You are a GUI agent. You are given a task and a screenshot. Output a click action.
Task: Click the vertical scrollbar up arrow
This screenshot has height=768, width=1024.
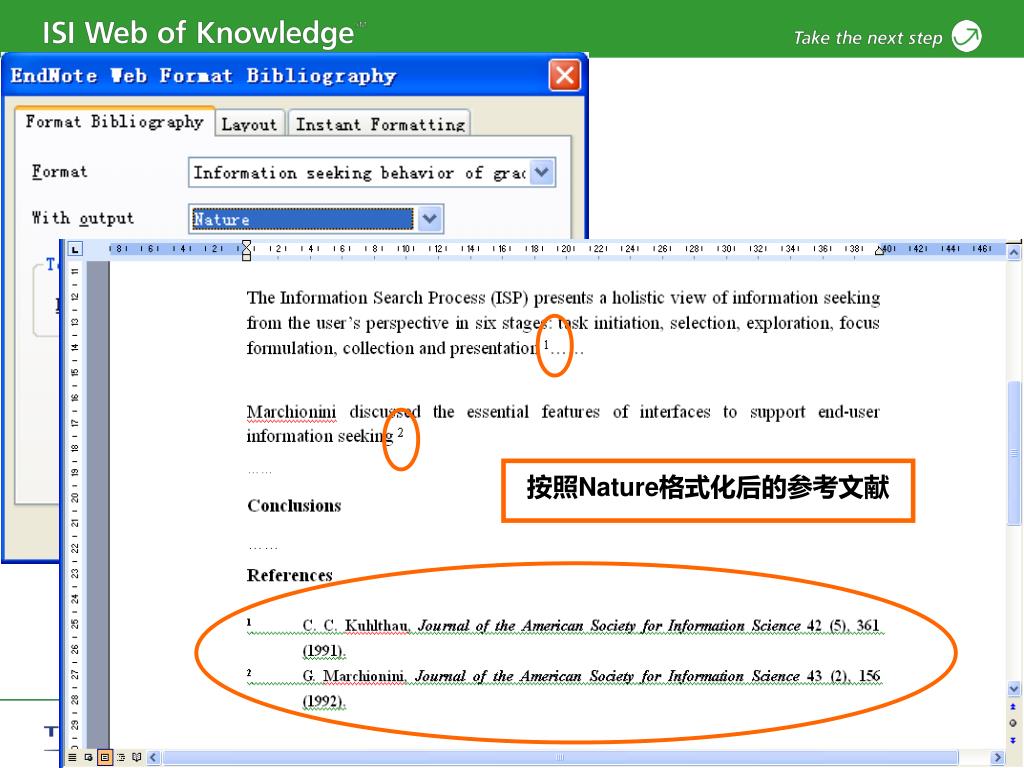[1014, 252]
